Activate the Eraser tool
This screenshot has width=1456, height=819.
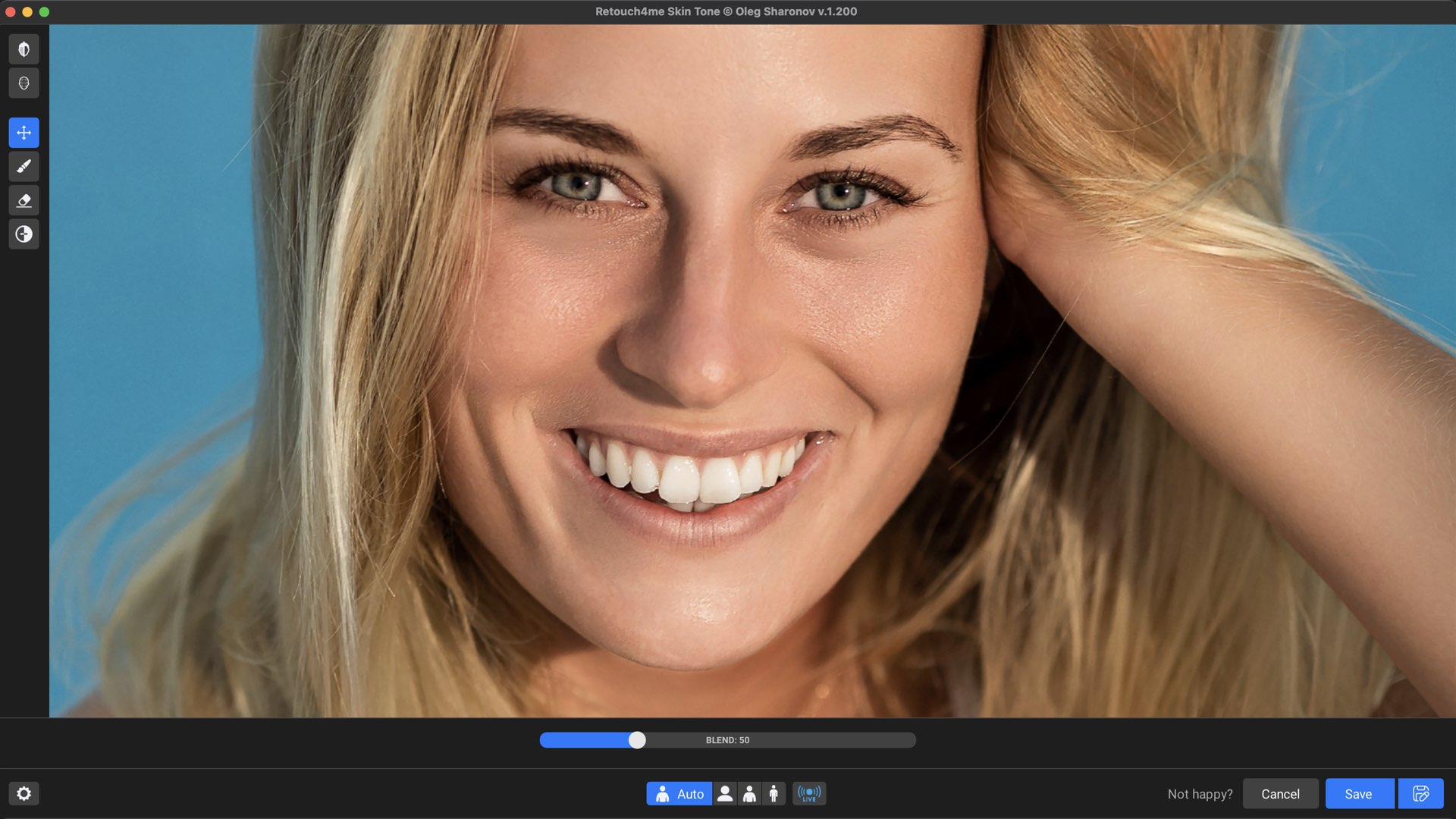[x=24, y=200]
